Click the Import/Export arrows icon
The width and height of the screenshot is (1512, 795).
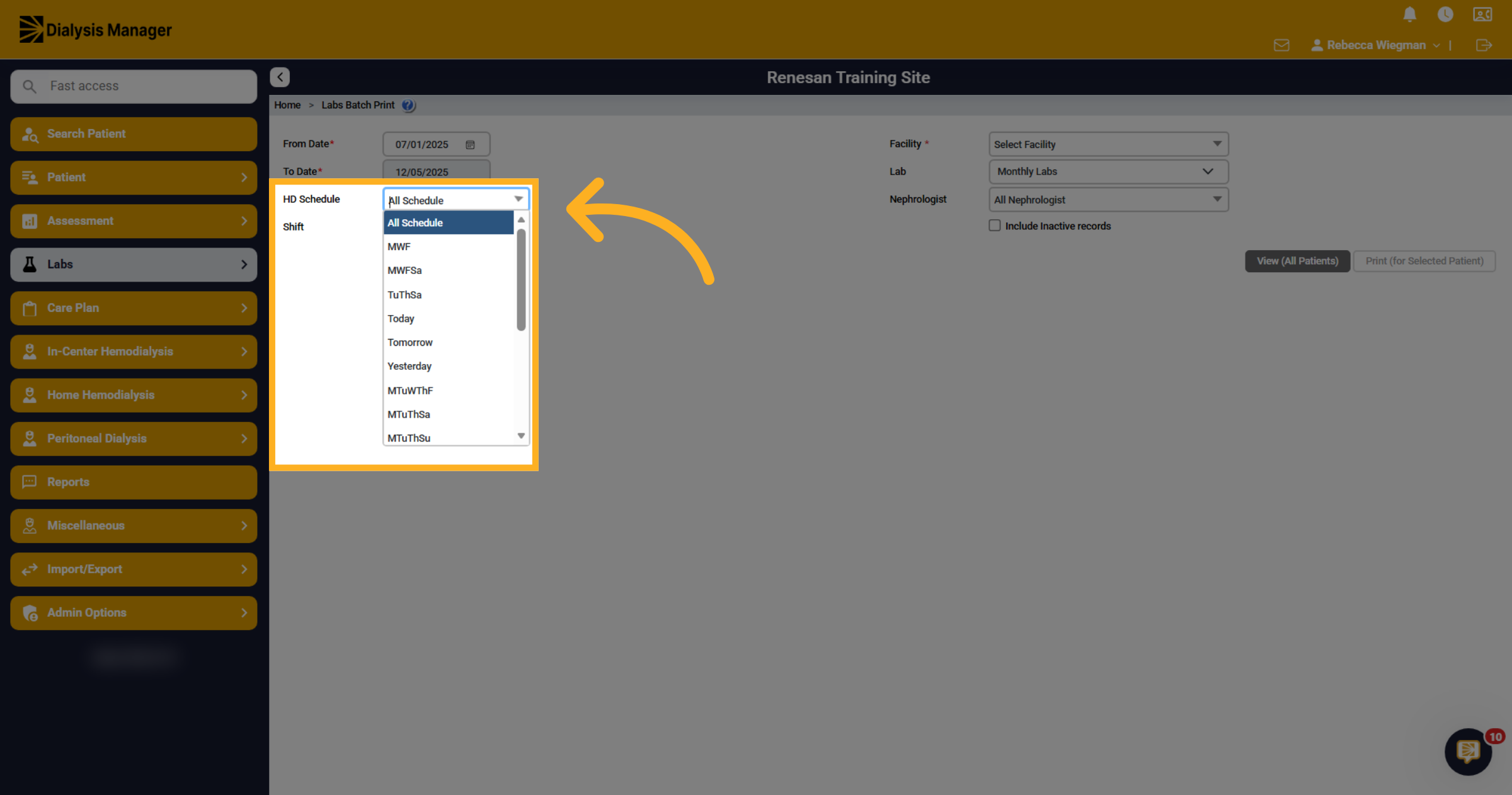tap(30, 569)
